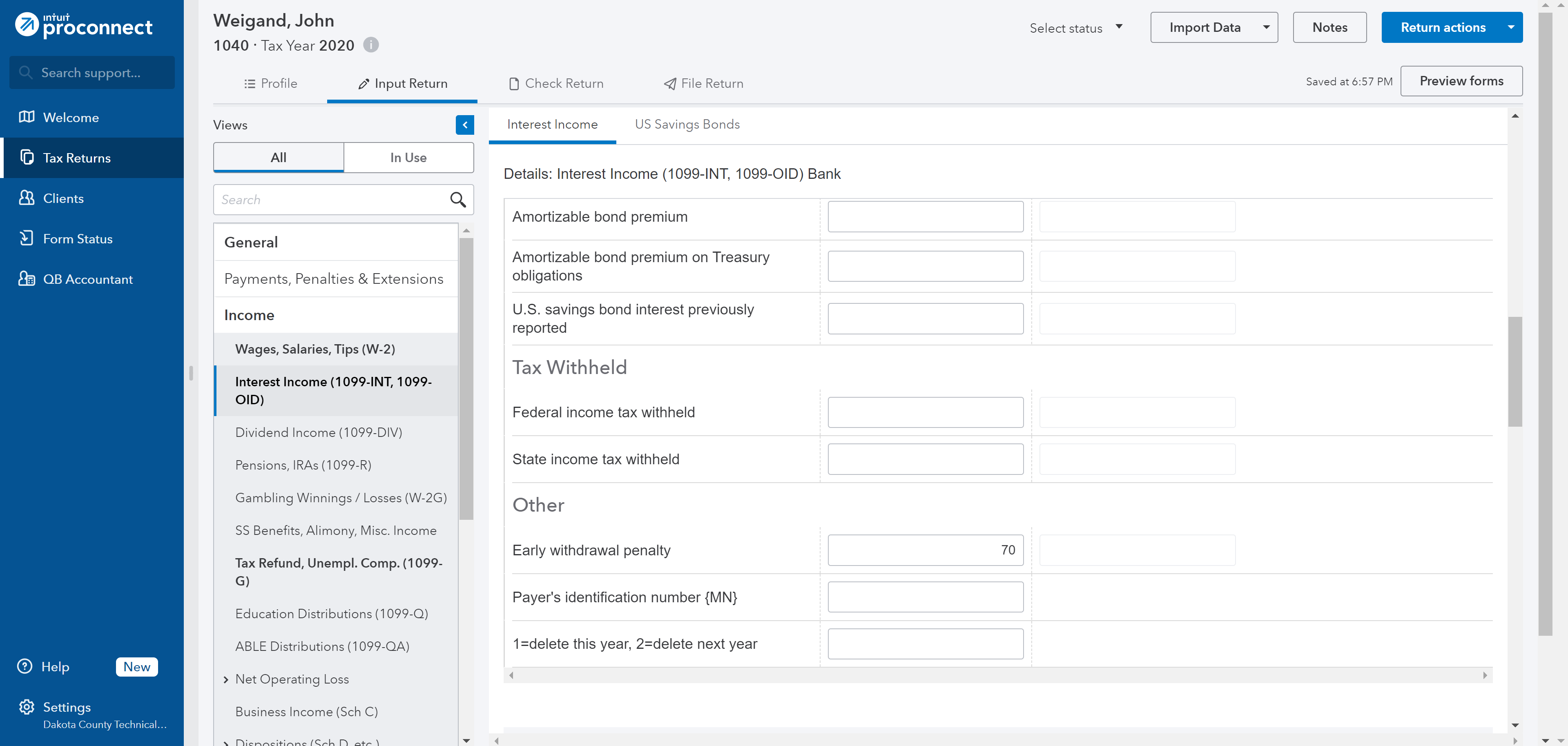Switch to the US Savings Bonds tab
Viewport: 1568px width, 746px height.
[x=687, y=124]
